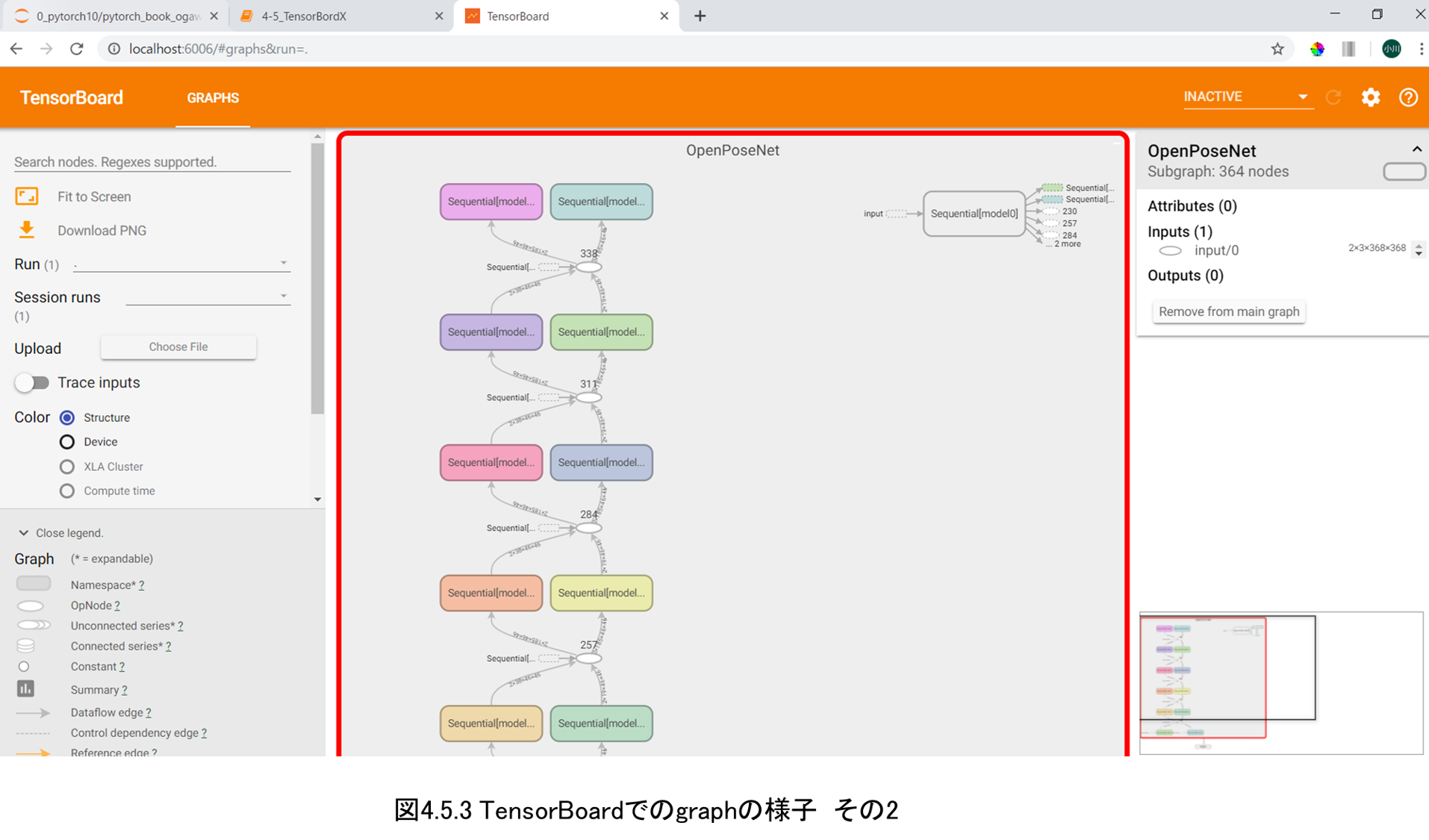Open the TensorBoard help icon
The image size is (1429, 840).
1409,97
